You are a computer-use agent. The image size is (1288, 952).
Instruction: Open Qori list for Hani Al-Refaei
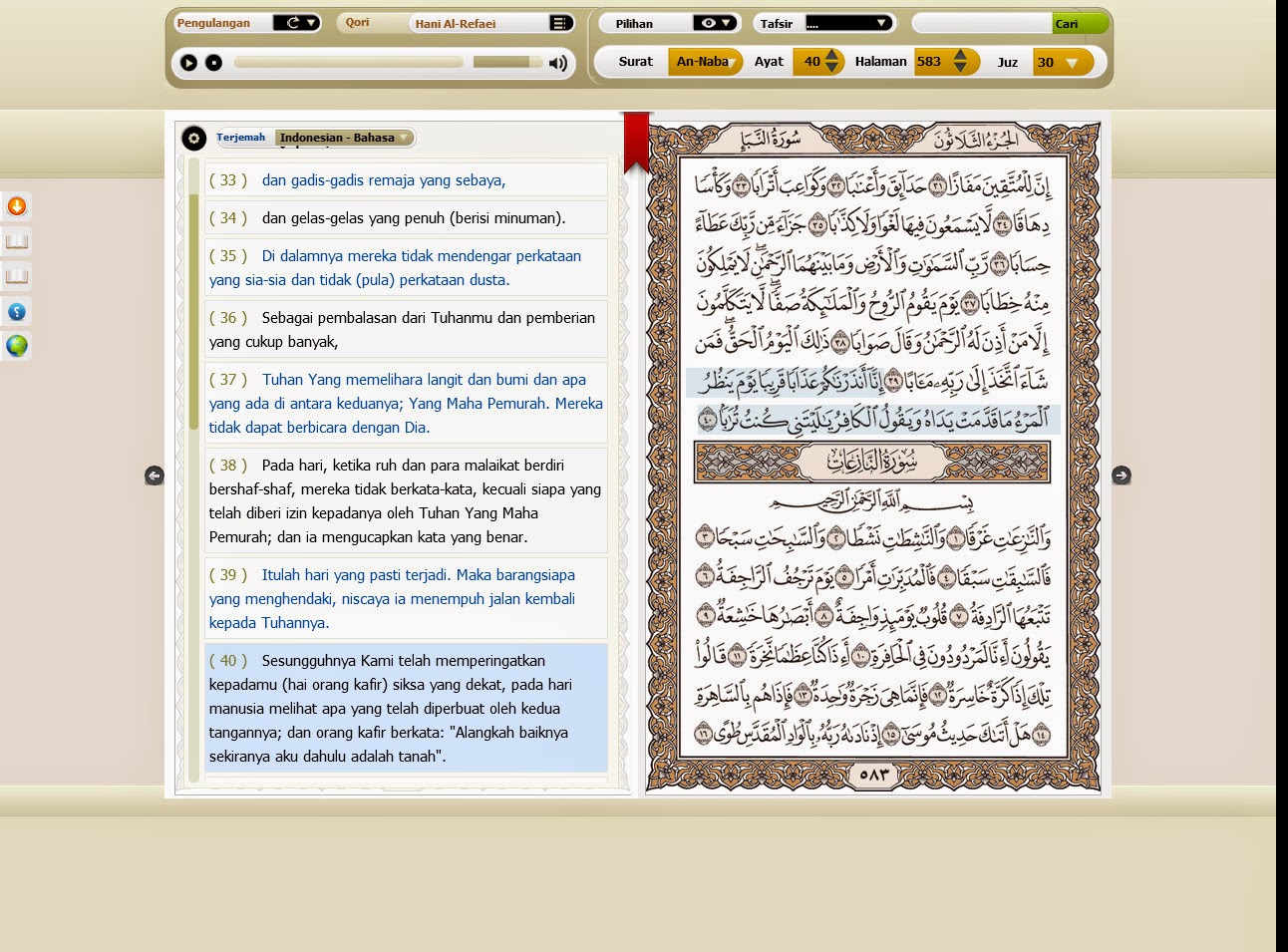pos(561,23)
